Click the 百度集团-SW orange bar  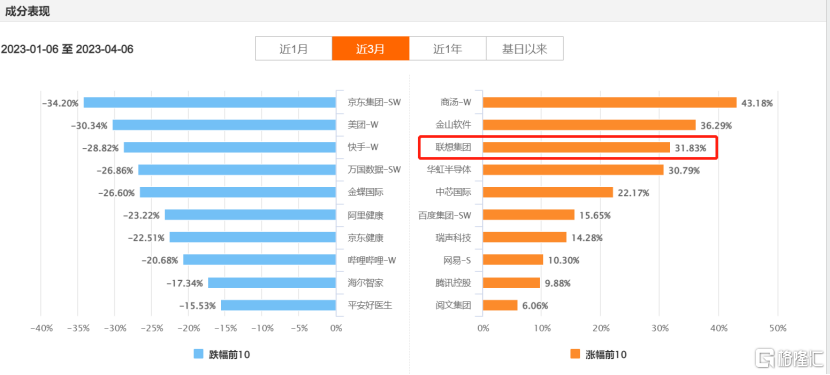(x=529, y=215)
